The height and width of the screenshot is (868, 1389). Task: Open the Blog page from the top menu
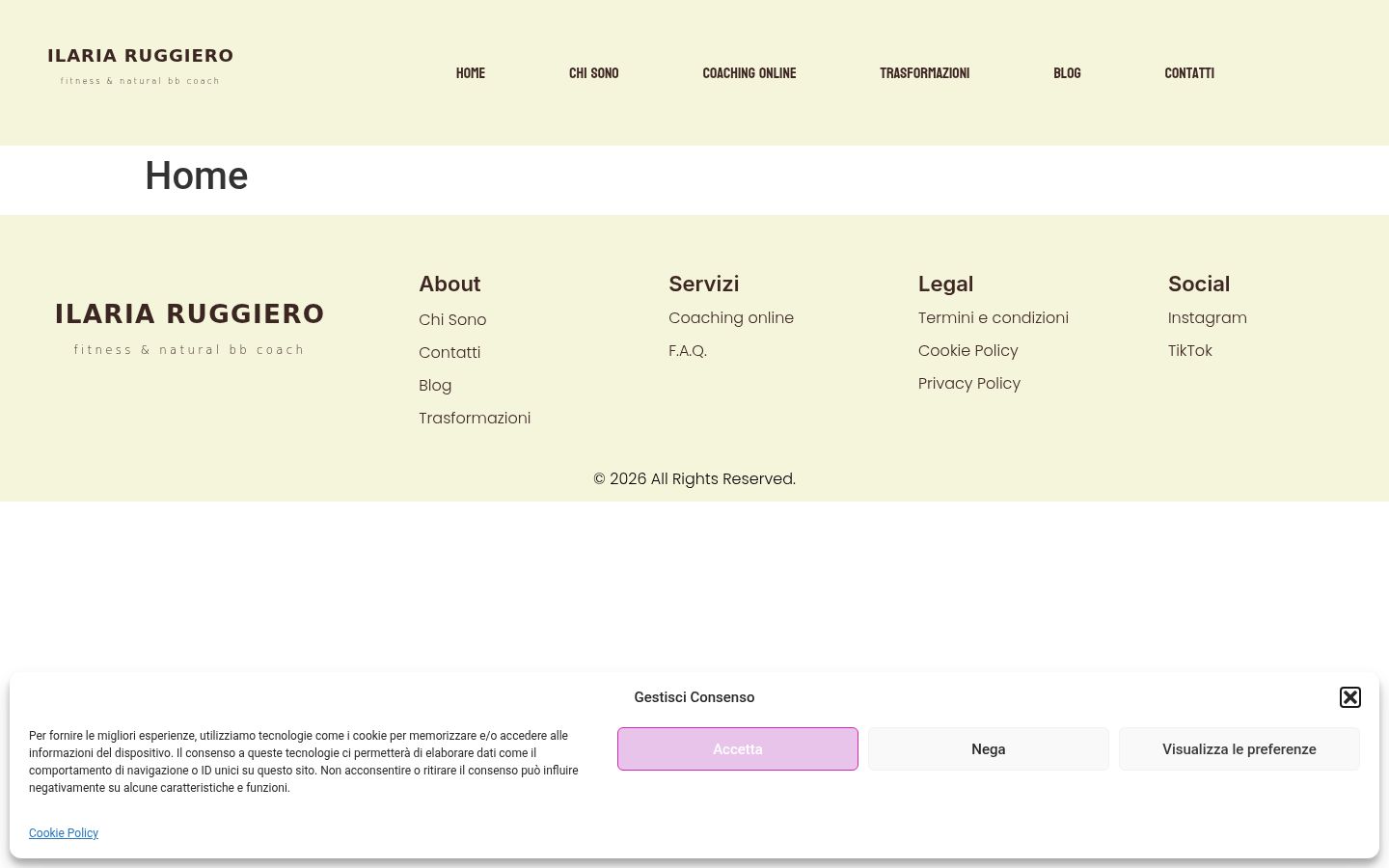click(1067, 73)
